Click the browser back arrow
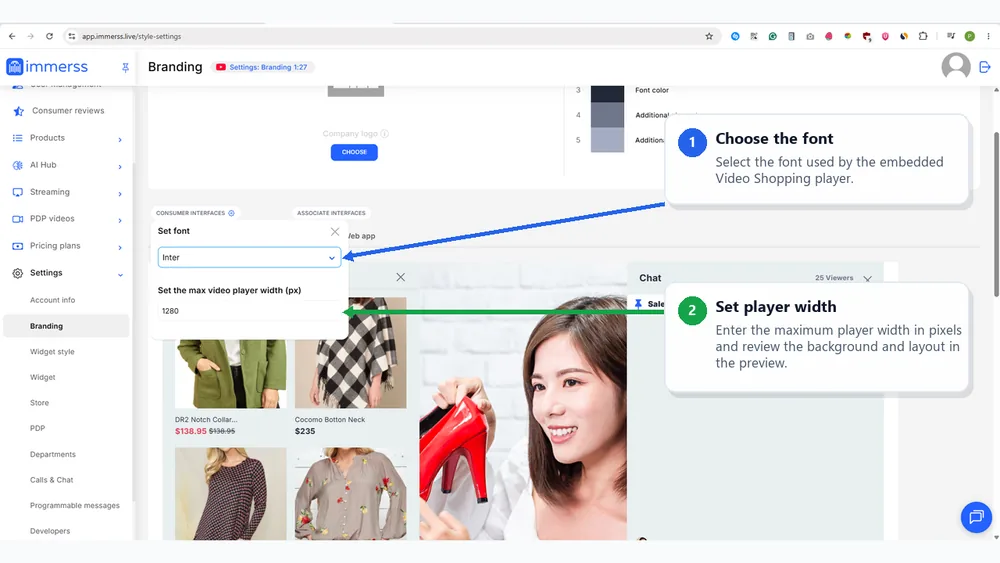The image size is (1000, 563). pos(12,36)
